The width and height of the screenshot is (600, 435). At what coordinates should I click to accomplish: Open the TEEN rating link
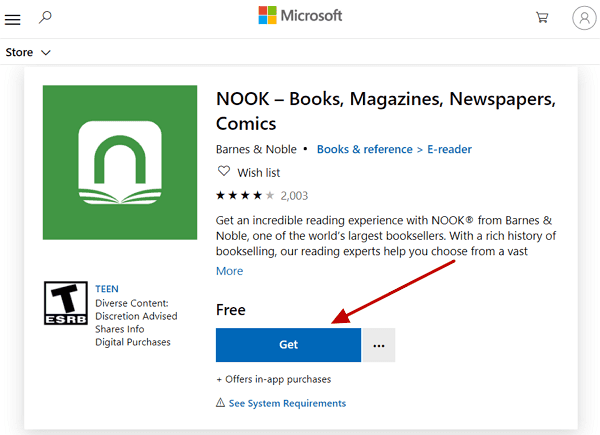(x=107, y=289)
